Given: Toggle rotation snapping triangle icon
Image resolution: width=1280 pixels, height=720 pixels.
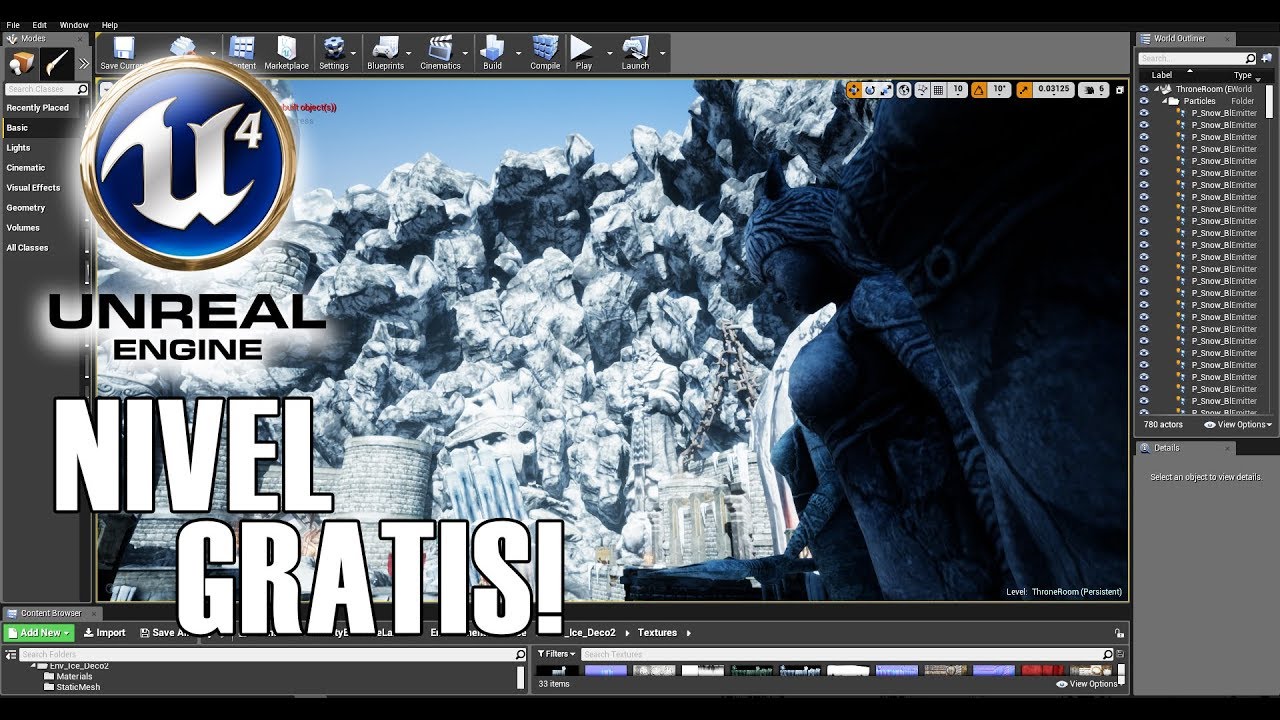Looking at the screenshot, I should click(979, 90).
